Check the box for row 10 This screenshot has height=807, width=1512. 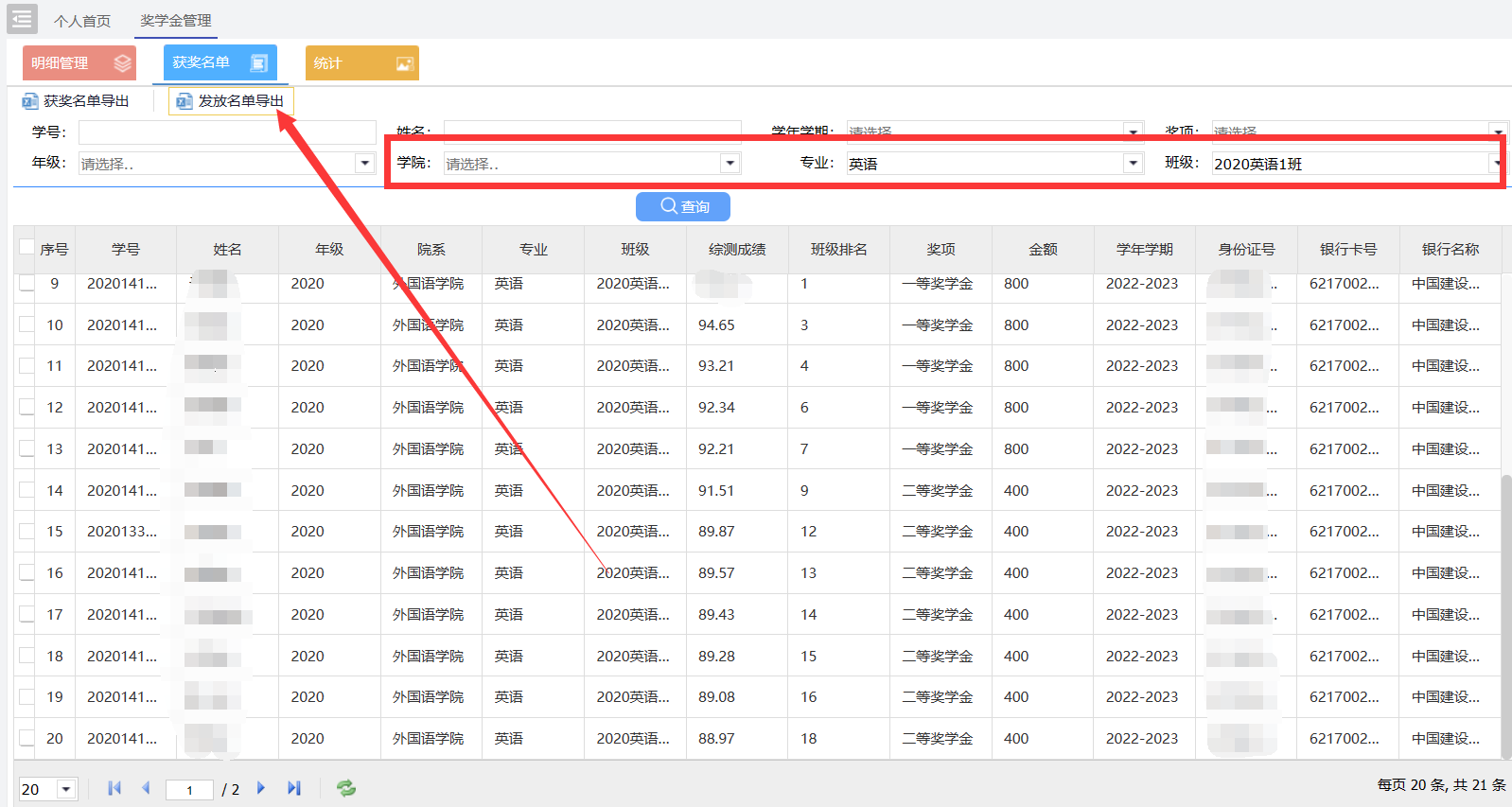26,325
